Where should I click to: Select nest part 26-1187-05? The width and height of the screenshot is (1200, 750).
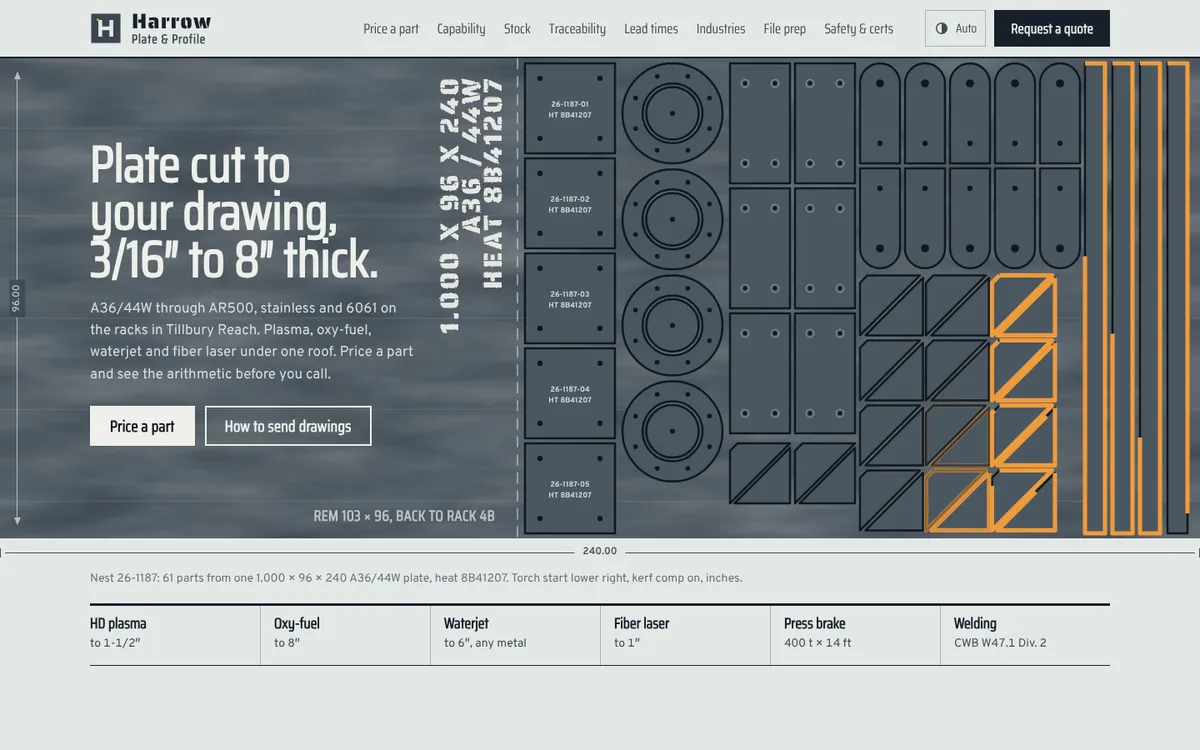570,489
